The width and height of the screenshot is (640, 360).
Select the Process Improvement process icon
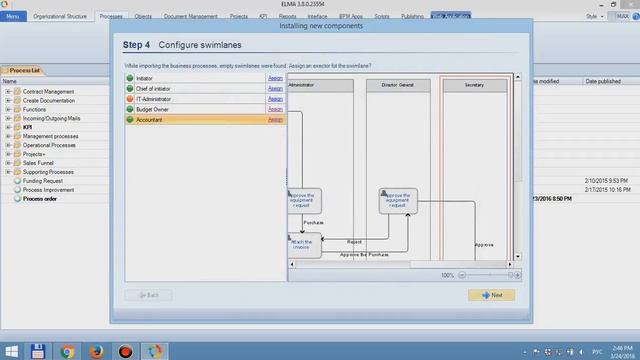pos(18,190)
